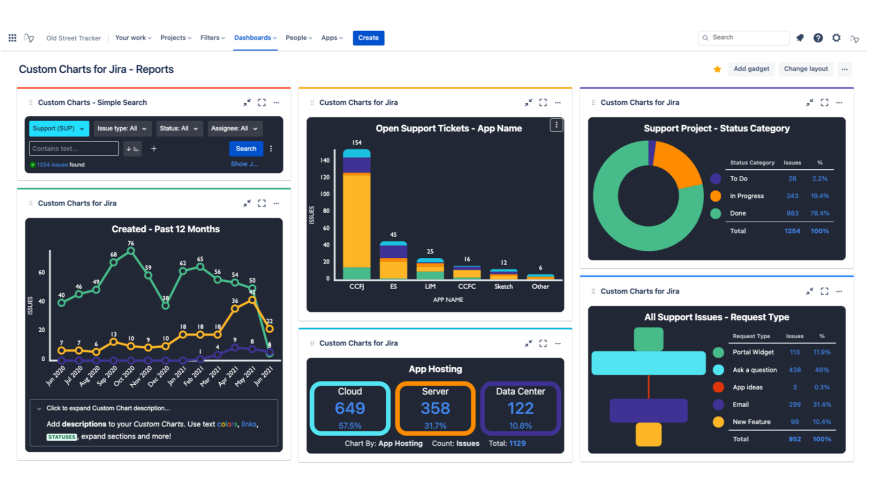Open the kebab menu next to Search button

coord(271,149)
